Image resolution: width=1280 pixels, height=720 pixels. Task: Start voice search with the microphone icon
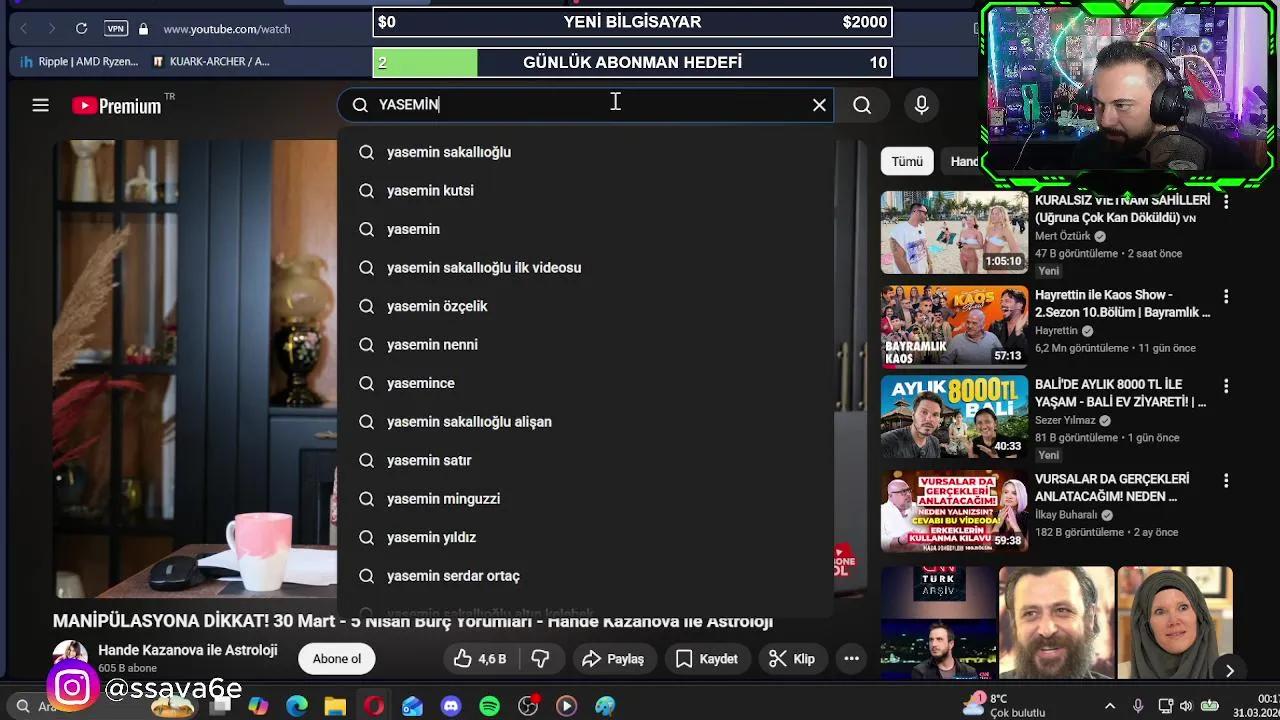pos(921,105)
